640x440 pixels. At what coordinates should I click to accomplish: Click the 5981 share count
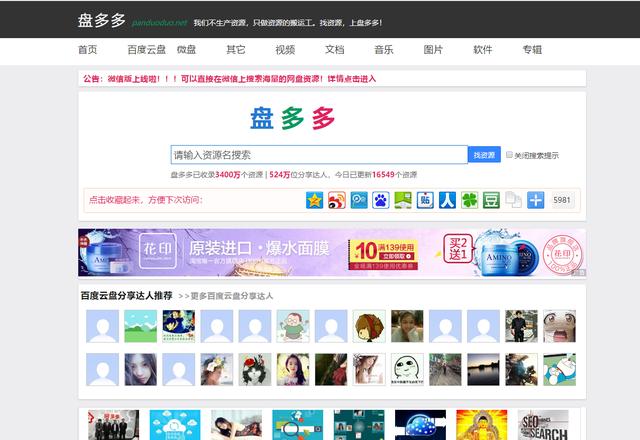click(x=562, y=200)
